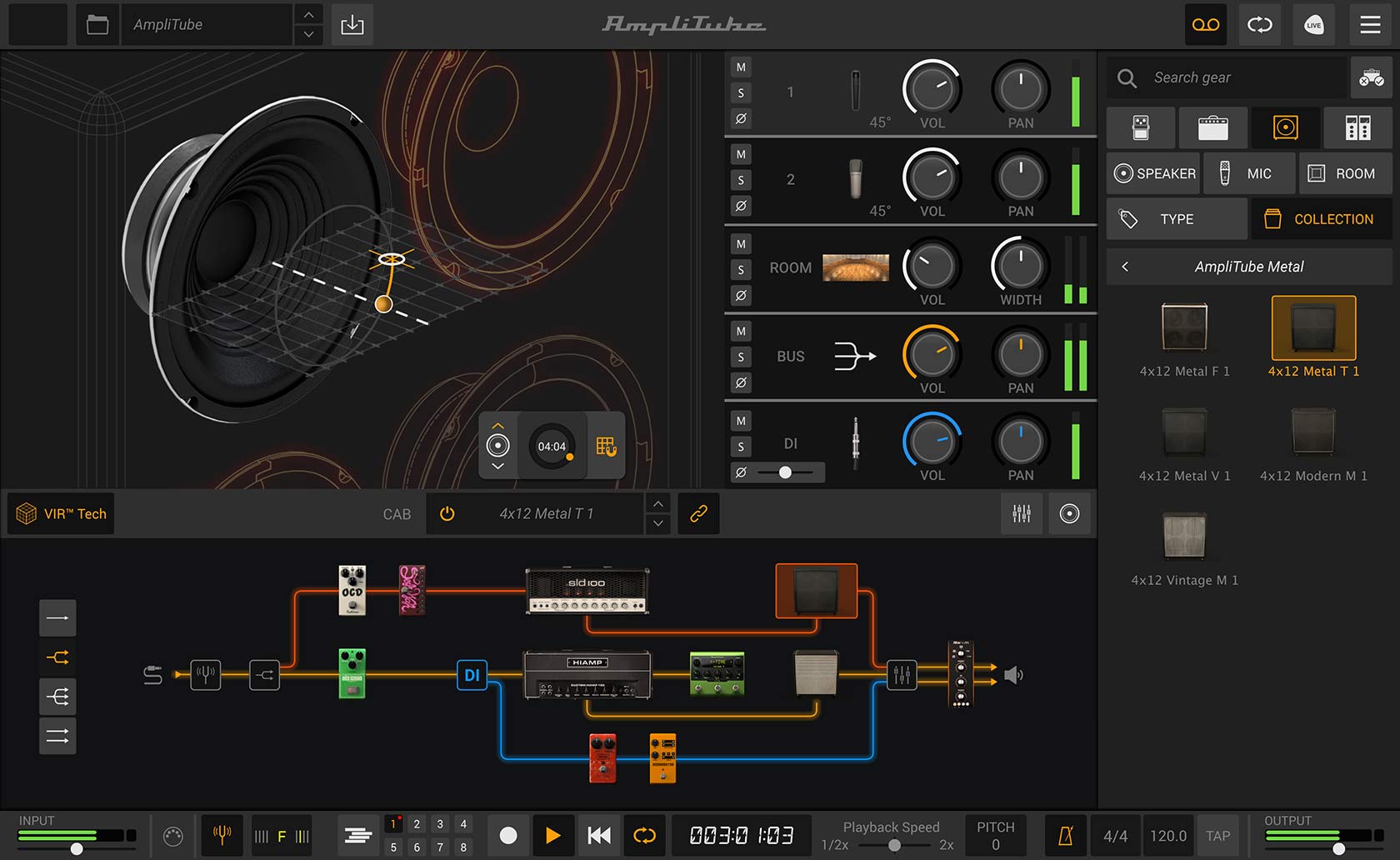Open the SPEAKER tab
The height and width of the screenshot is (860, 1400).
tap(1154, 173)
